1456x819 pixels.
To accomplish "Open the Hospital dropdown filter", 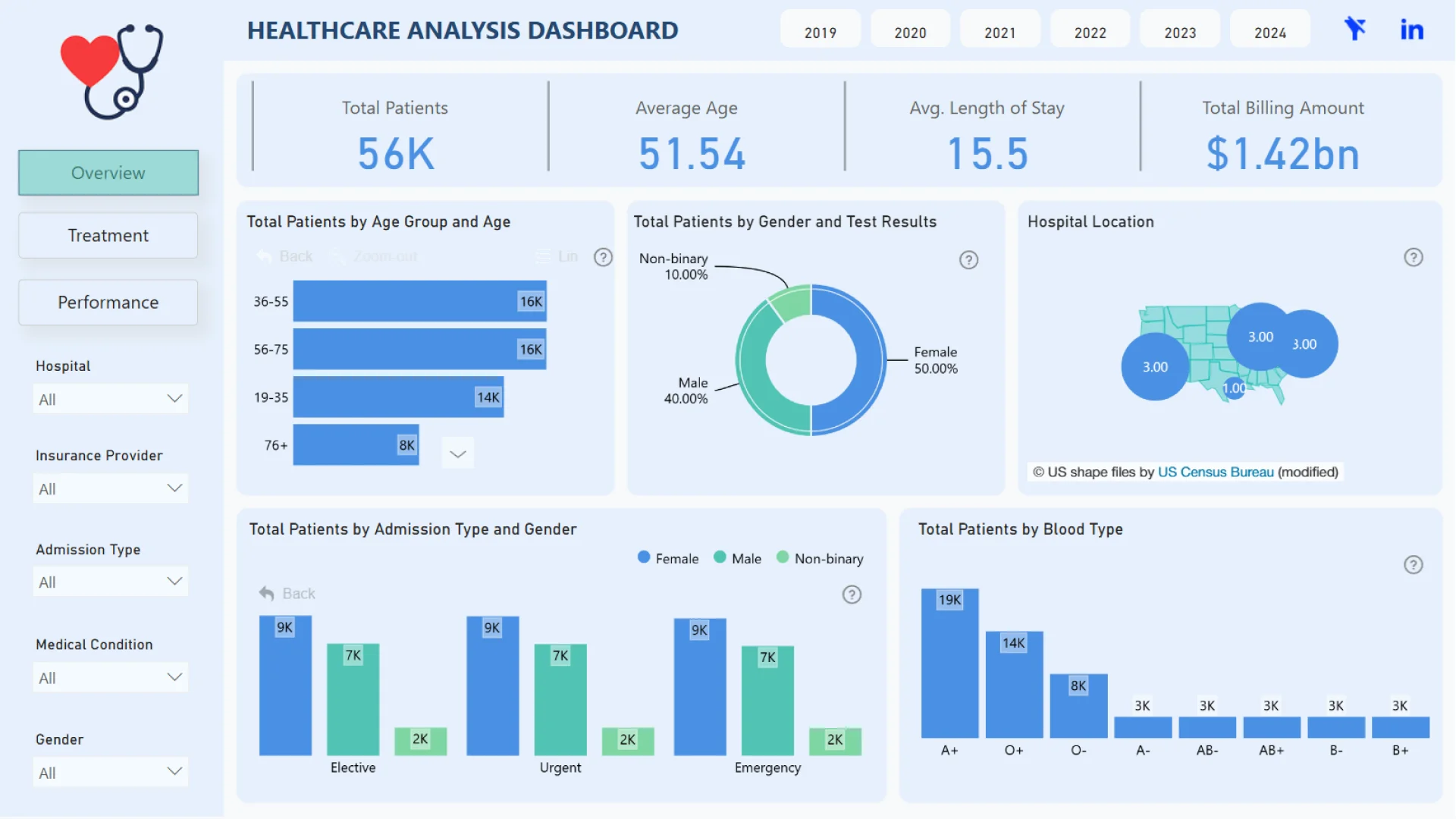I will pyautogui.click(x=111, y=399).
